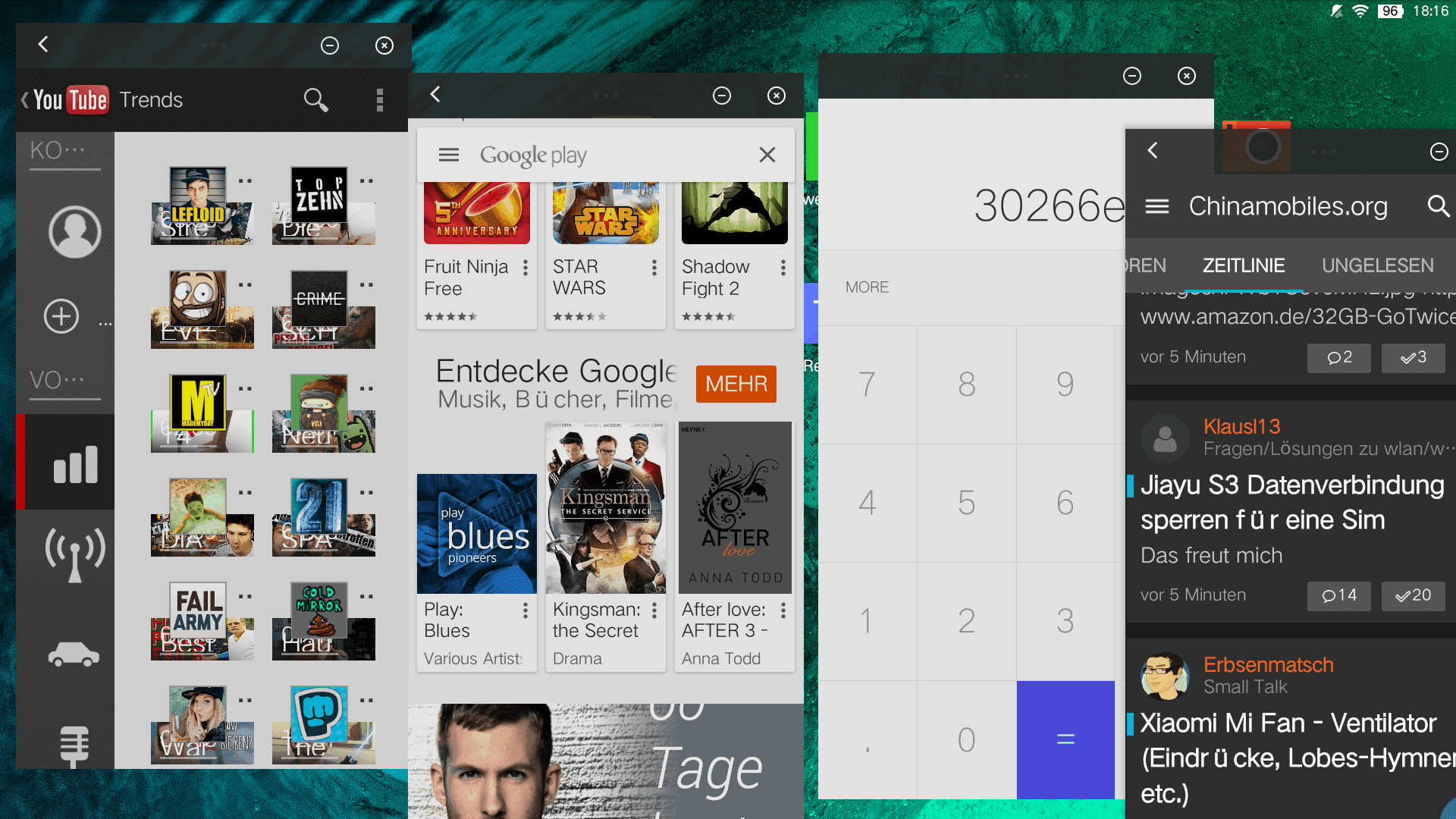Open STAR WARS app thumbnail
The image size is (1456, 819).
[x=605, y=213]
